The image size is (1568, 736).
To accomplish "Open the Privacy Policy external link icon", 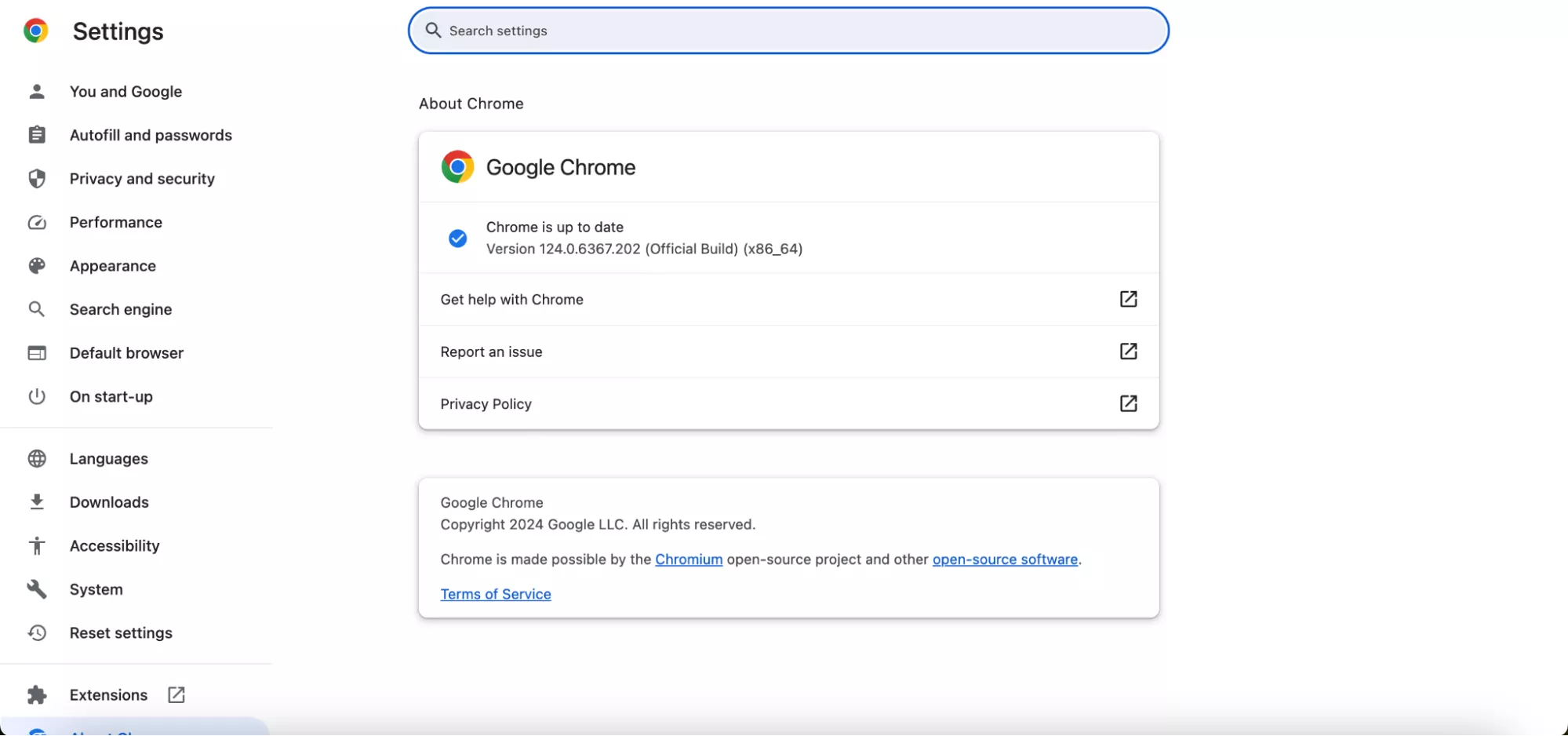I will [x=1128, y=403].
